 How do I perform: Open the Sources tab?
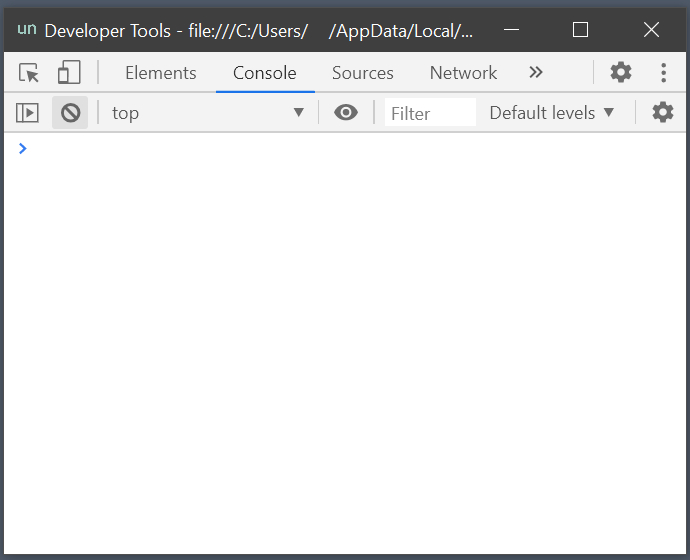coord(362,73)
